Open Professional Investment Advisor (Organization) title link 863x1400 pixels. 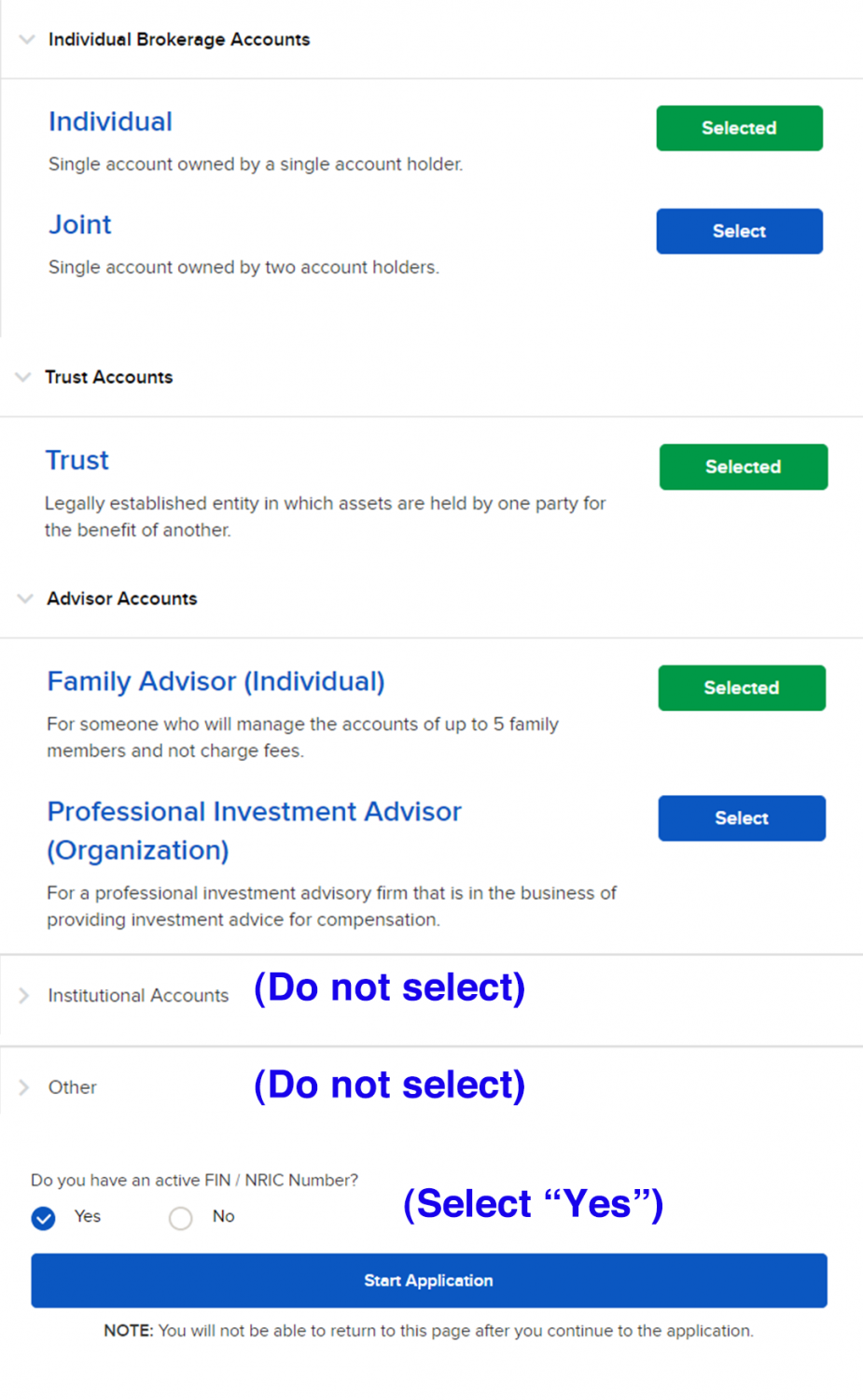point(254,812)
